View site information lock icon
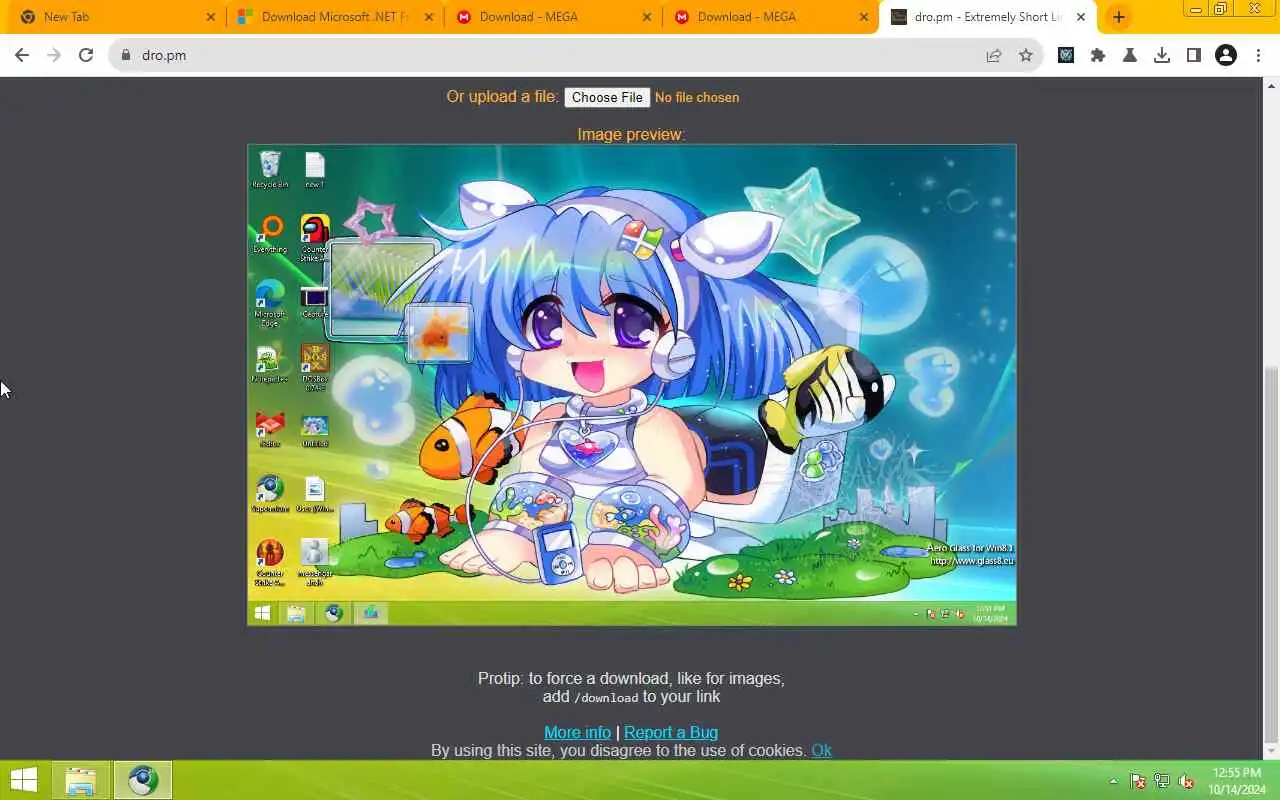This screenshot has height=800, width=1280. 126,56
